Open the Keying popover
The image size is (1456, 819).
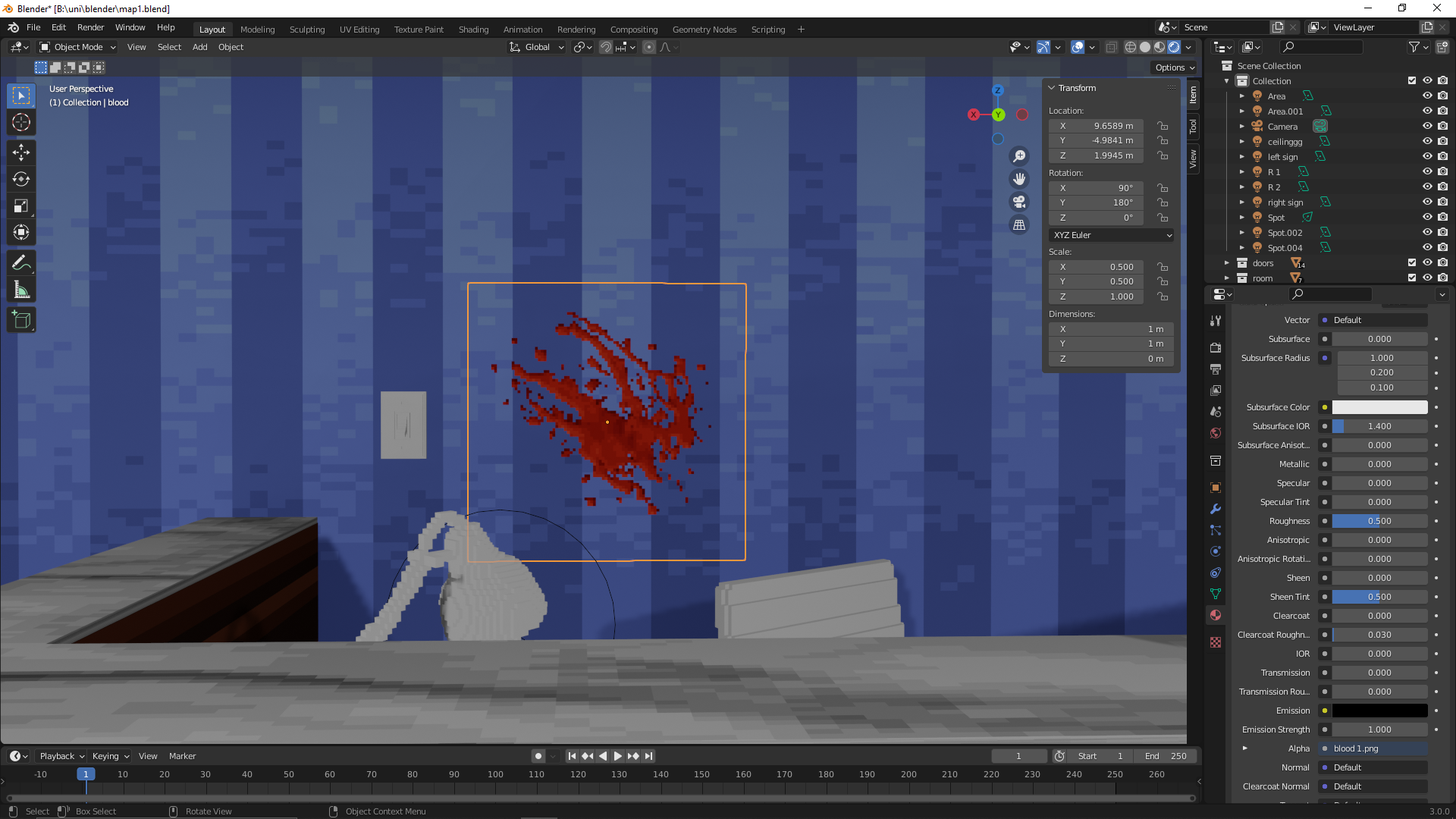pos(111,756)
